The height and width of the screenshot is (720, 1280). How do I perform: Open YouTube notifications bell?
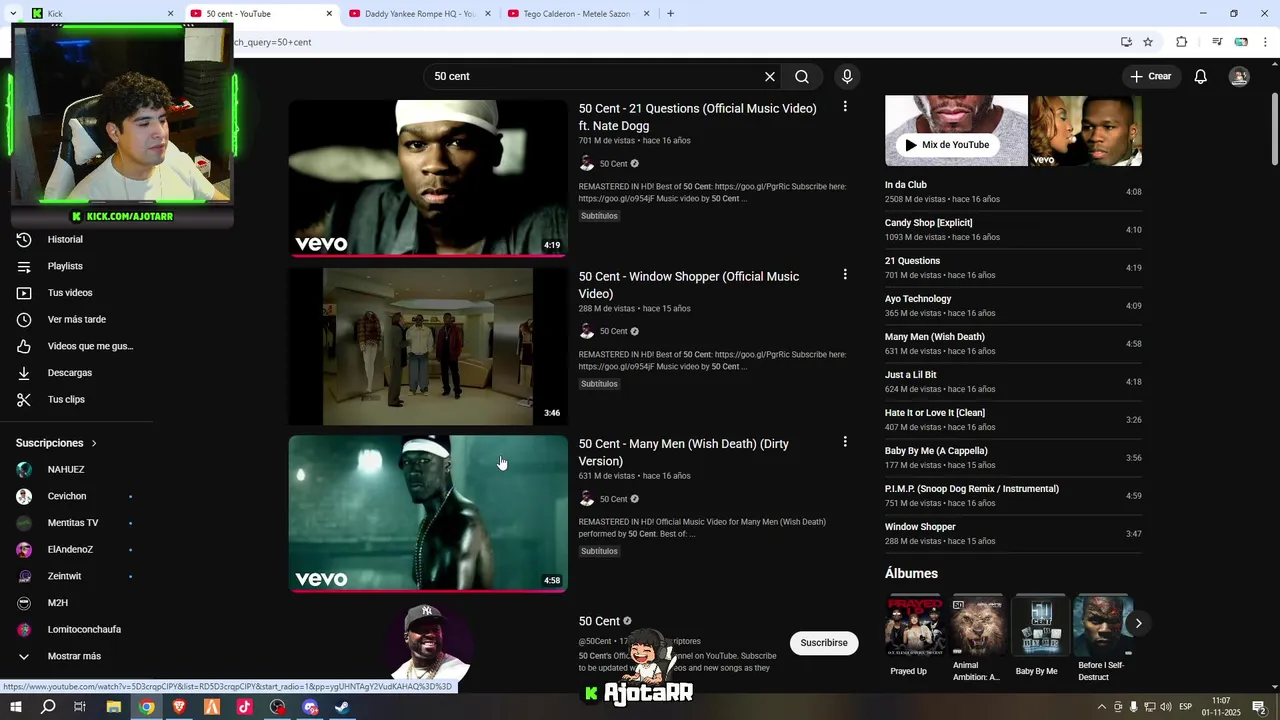click(1201, 77)
